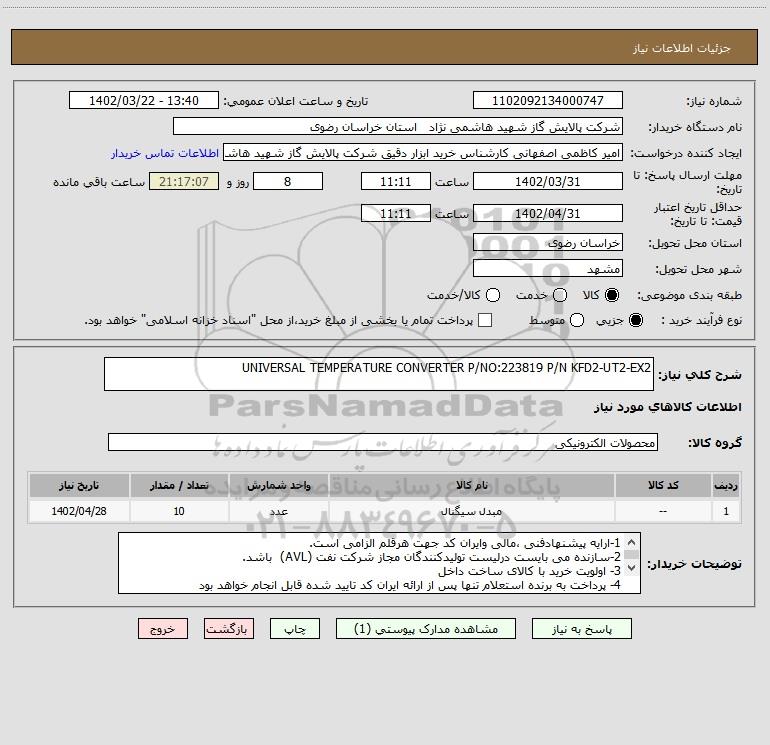Viewport: 770px width, 745px height.
Task: Click the ردیف column header
Action: (x=726, y=485)
